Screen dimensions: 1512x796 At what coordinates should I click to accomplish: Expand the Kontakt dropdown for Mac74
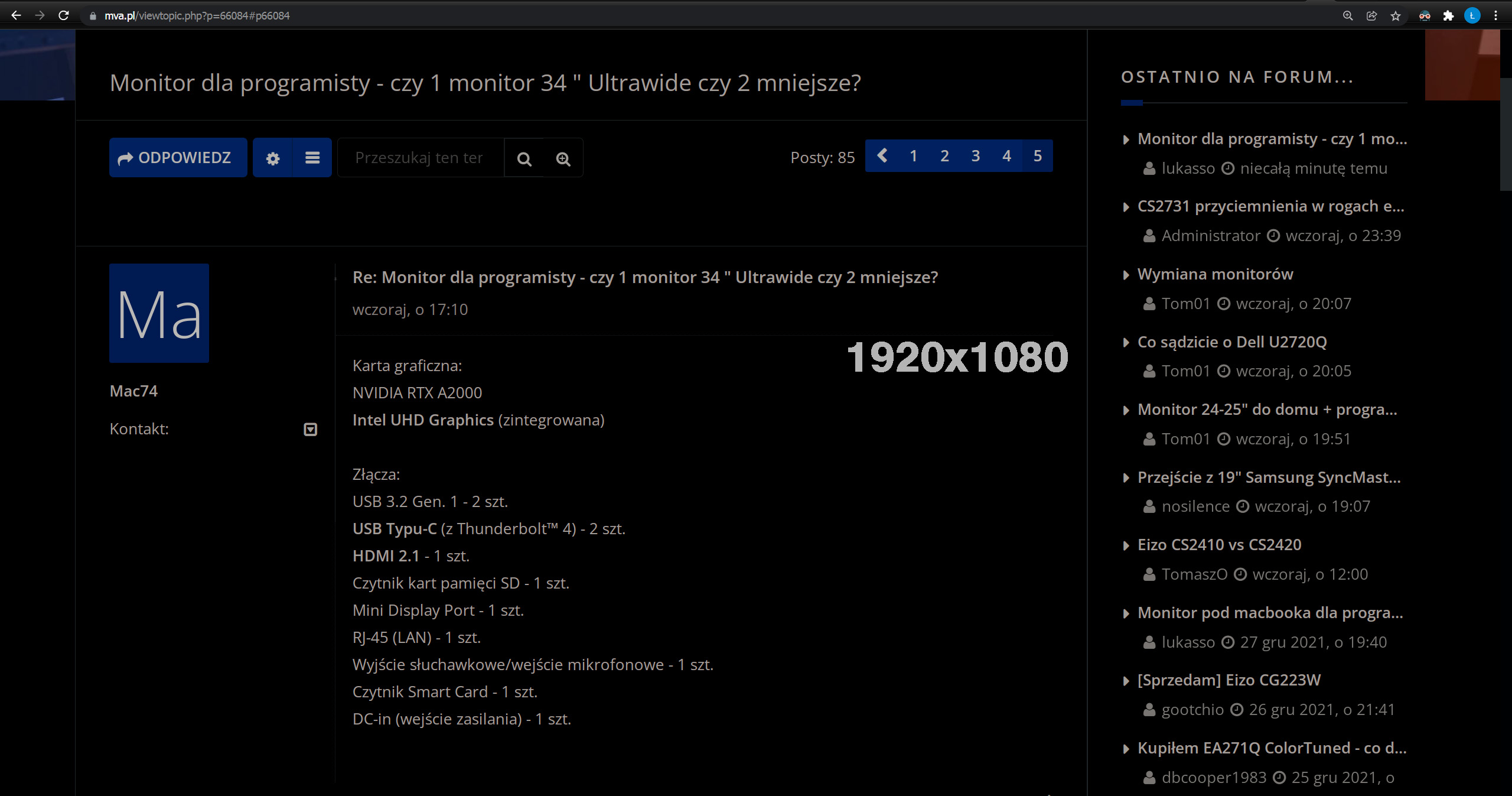click(310, 430)
